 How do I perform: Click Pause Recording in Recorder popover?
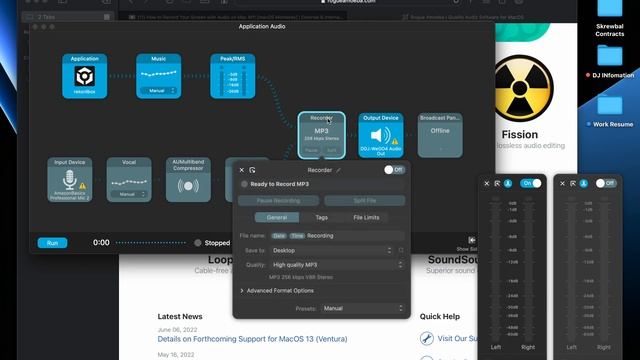click(278, 200)
